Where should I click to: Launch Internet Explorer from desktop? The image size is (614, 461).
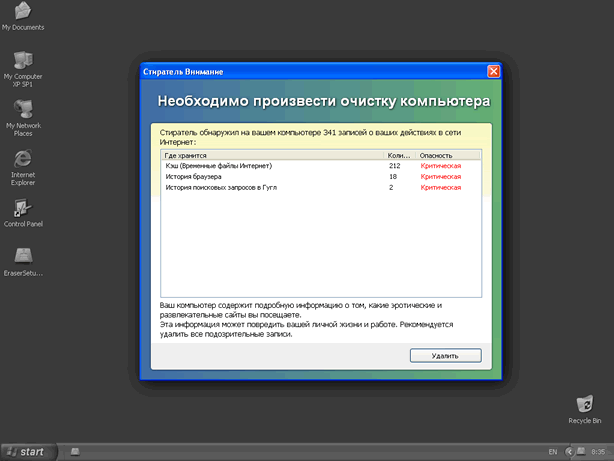(22, 159)
